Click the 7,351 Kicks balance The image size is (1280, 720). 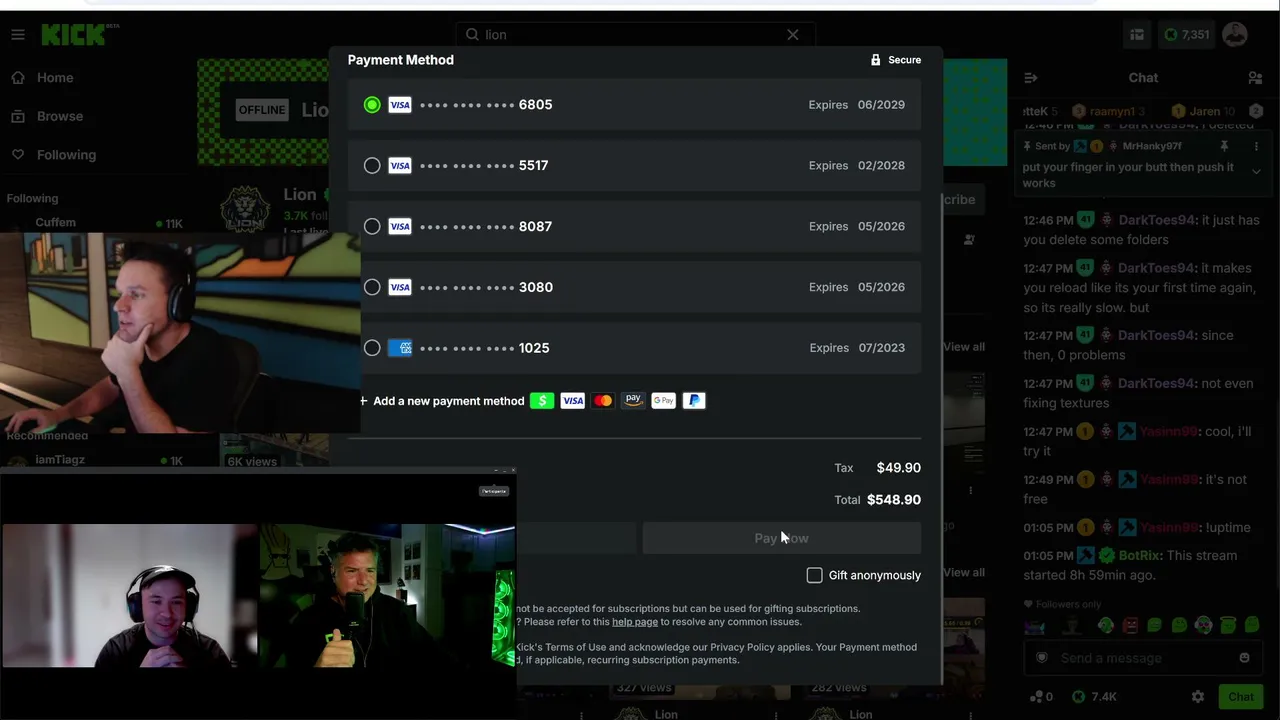click(1187, 35)
